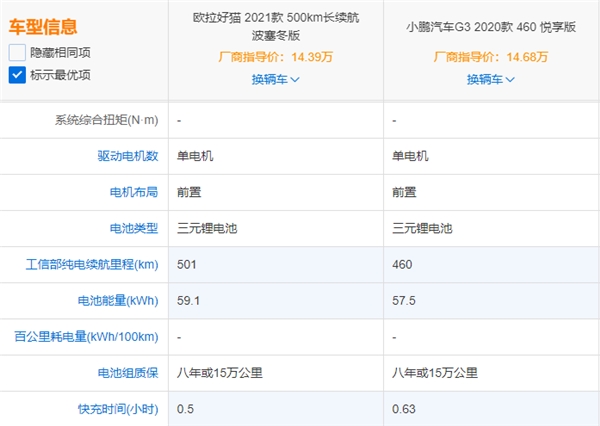Select the 0.5 fast charge value

tap(185, 409)
